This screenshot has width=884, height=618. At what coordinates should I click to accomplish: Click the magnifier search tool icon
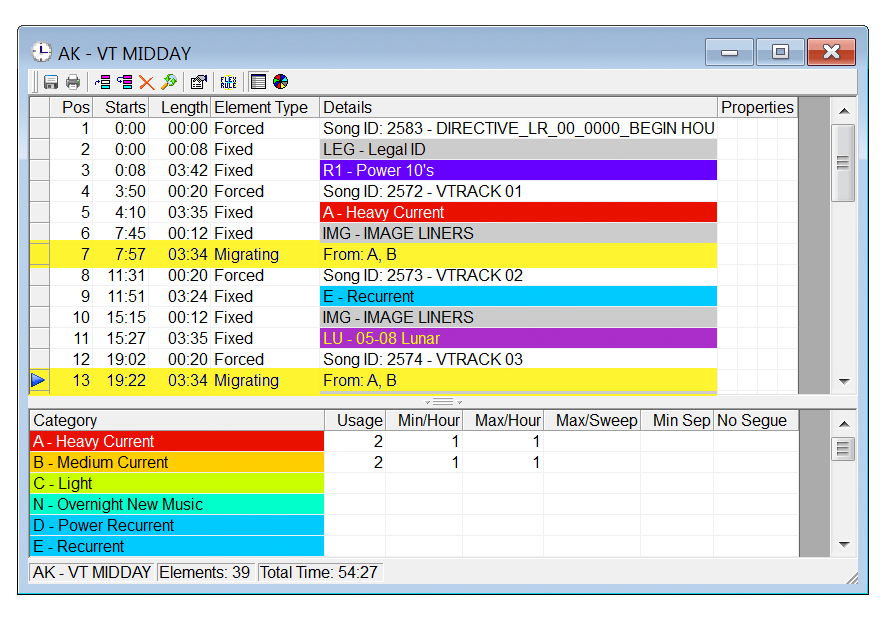pyautogui.click(x=169, y=82)
